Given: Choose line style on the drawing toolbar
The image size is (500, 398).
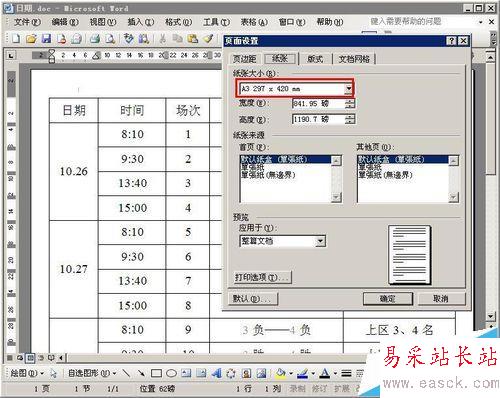Looking at the screenshot, I should pos(347,373).
